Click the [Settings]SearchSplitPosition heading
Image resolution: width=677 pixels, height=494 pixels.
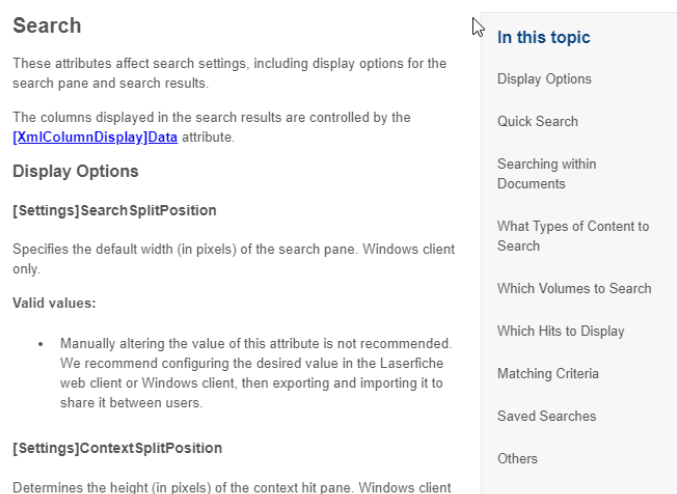point(114,211)
